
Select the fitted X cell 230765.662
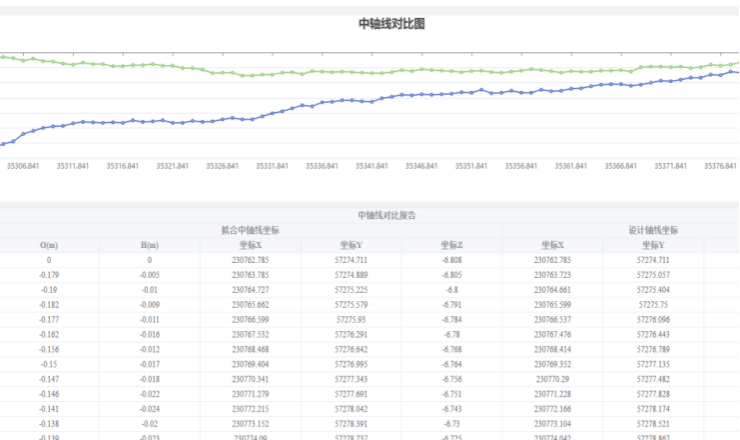pos(250,305)
